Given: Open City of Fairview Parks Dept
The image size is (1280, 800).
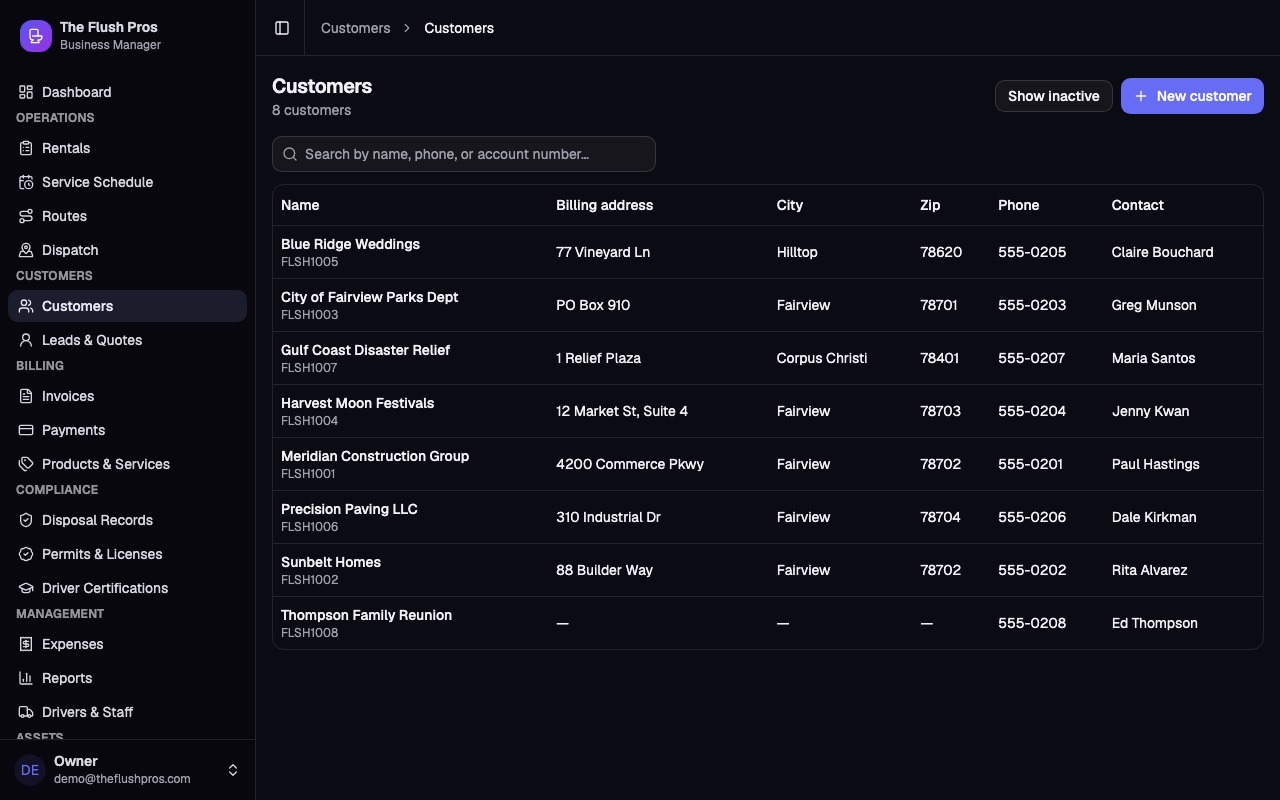Looking at the screenshot, I should point(369,297).
